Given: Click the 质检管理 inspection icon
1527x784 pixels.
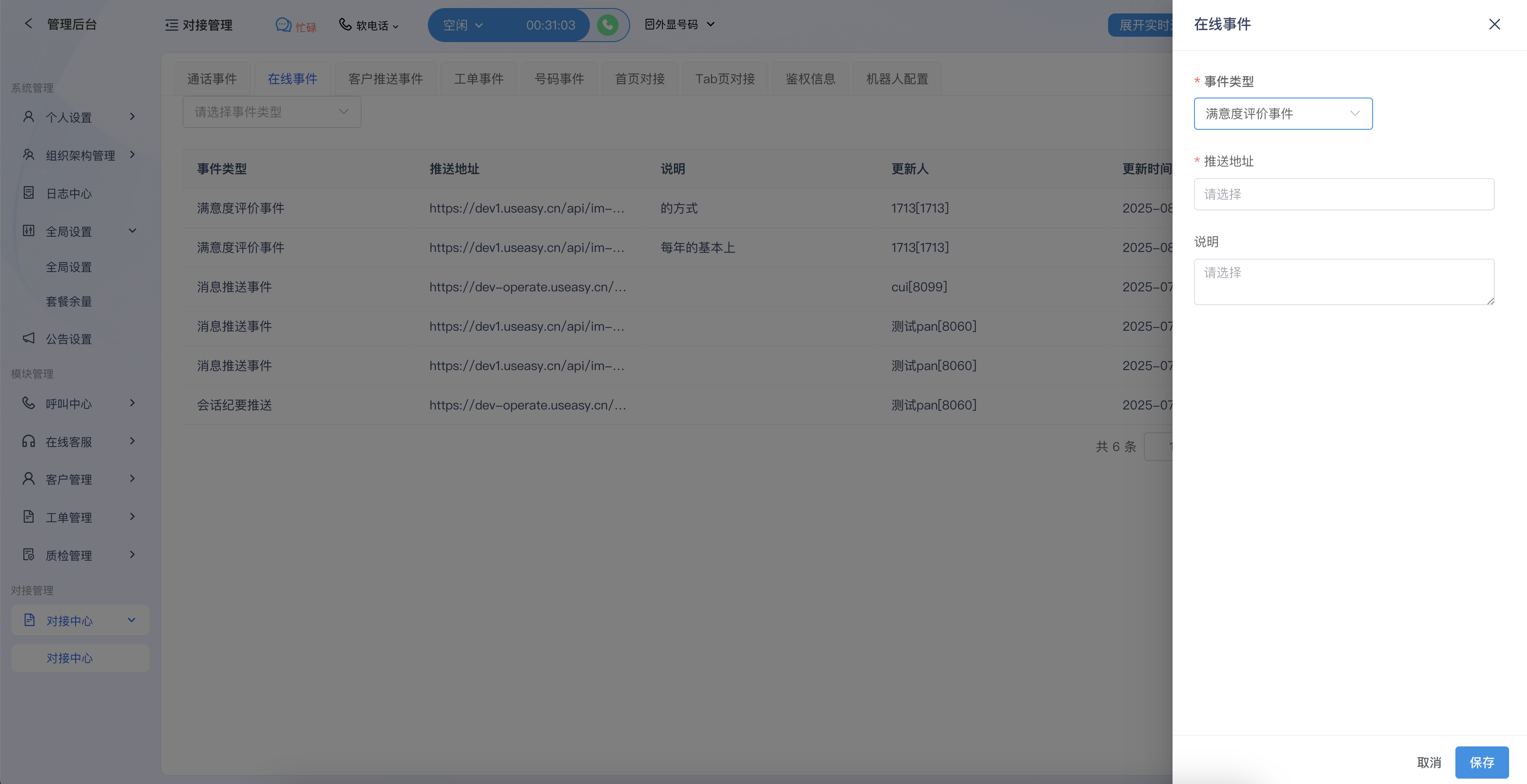Looking at the screenshot, I should [29, 554].
